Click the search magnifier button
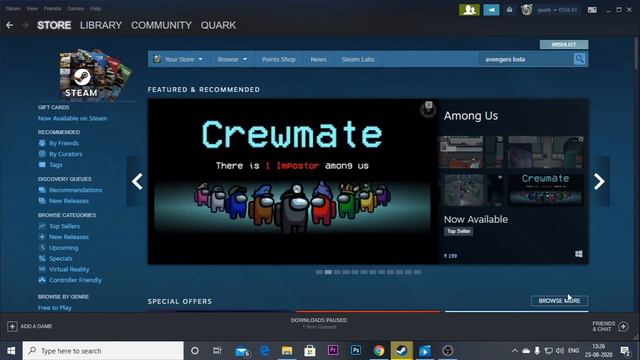This screenshot has width=640, height=360. pyautogui.click(x=579, y=59)
